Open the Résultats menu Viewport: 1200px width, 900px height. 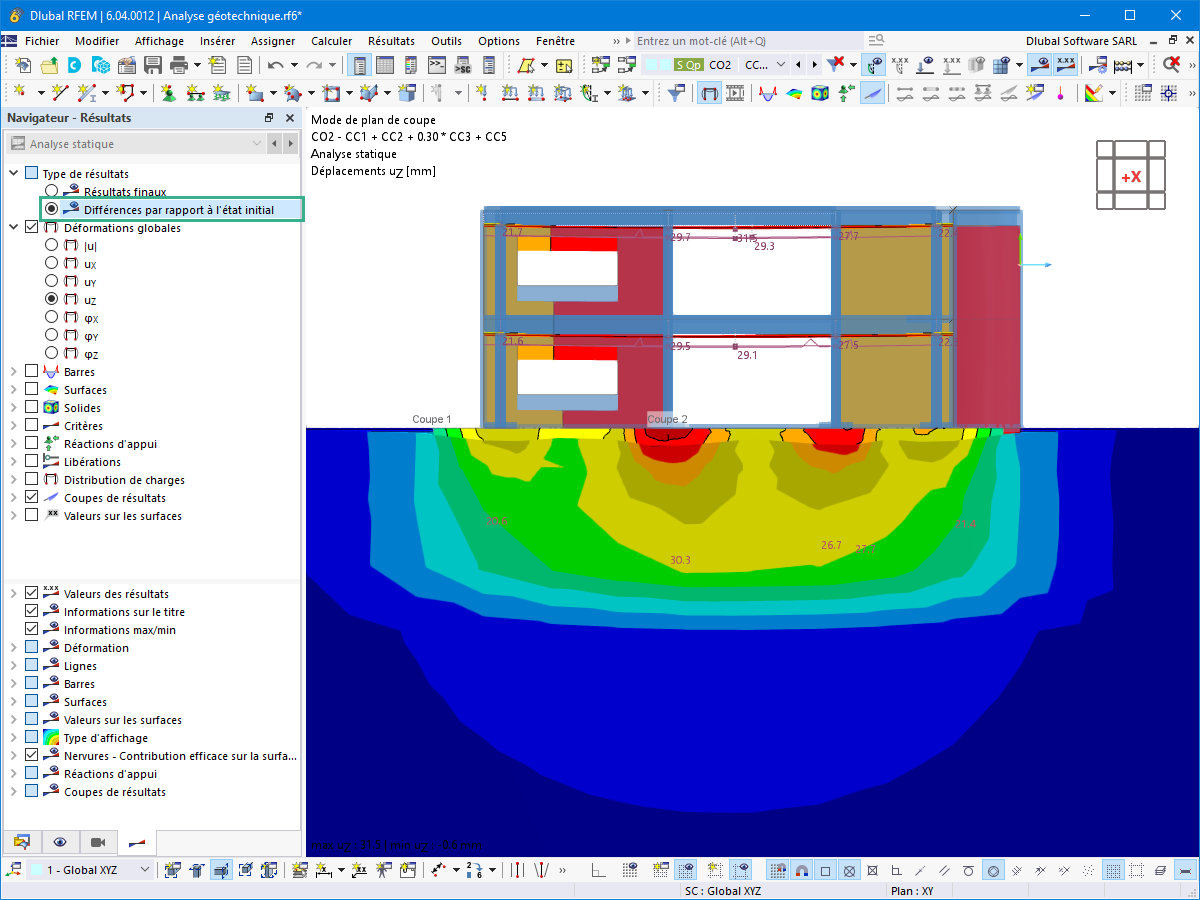coord(391,41)
